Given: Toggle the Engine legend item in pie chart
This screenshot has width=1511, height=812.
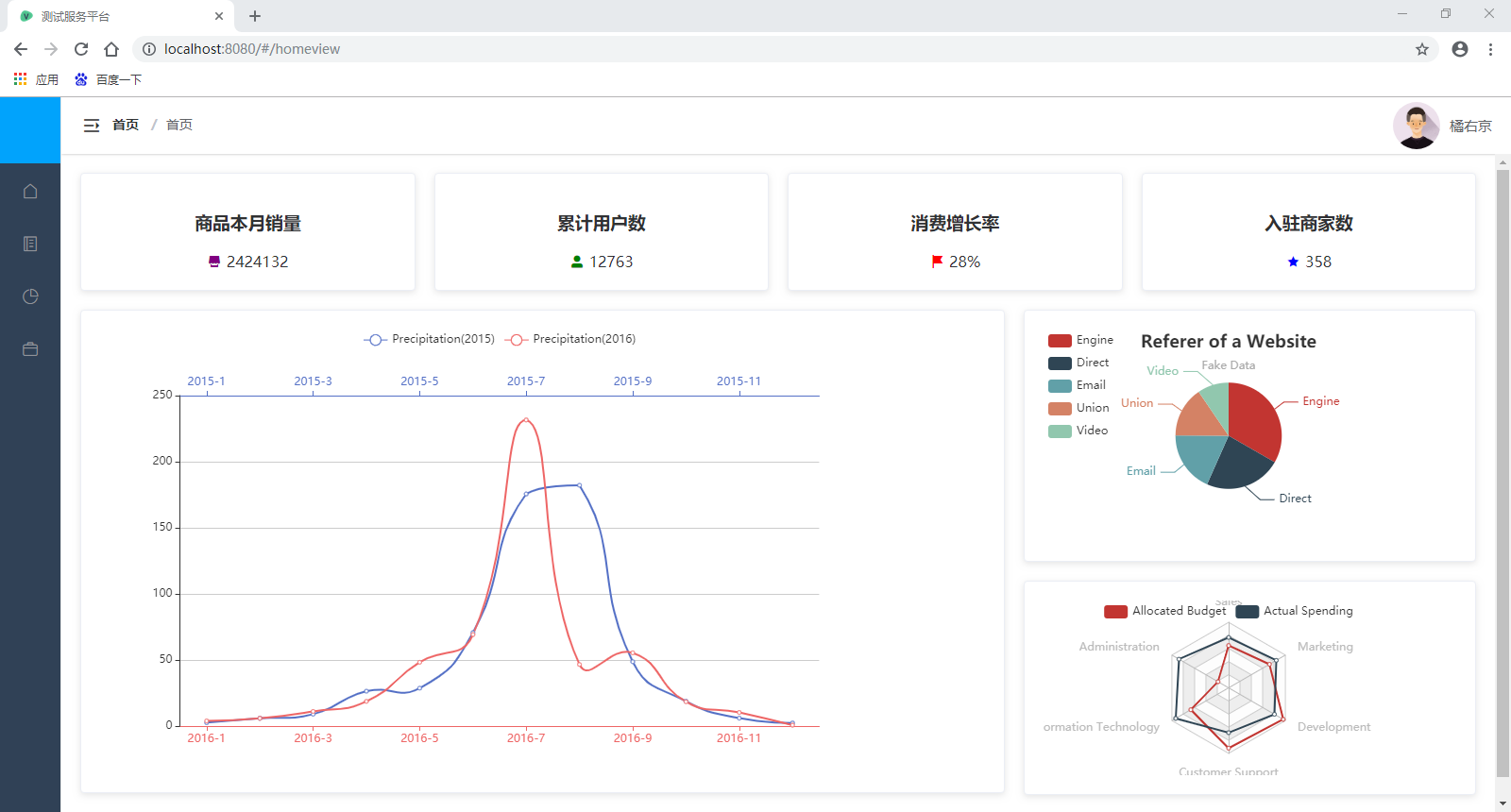Looking at the screenshot, I should (1081, 340).
